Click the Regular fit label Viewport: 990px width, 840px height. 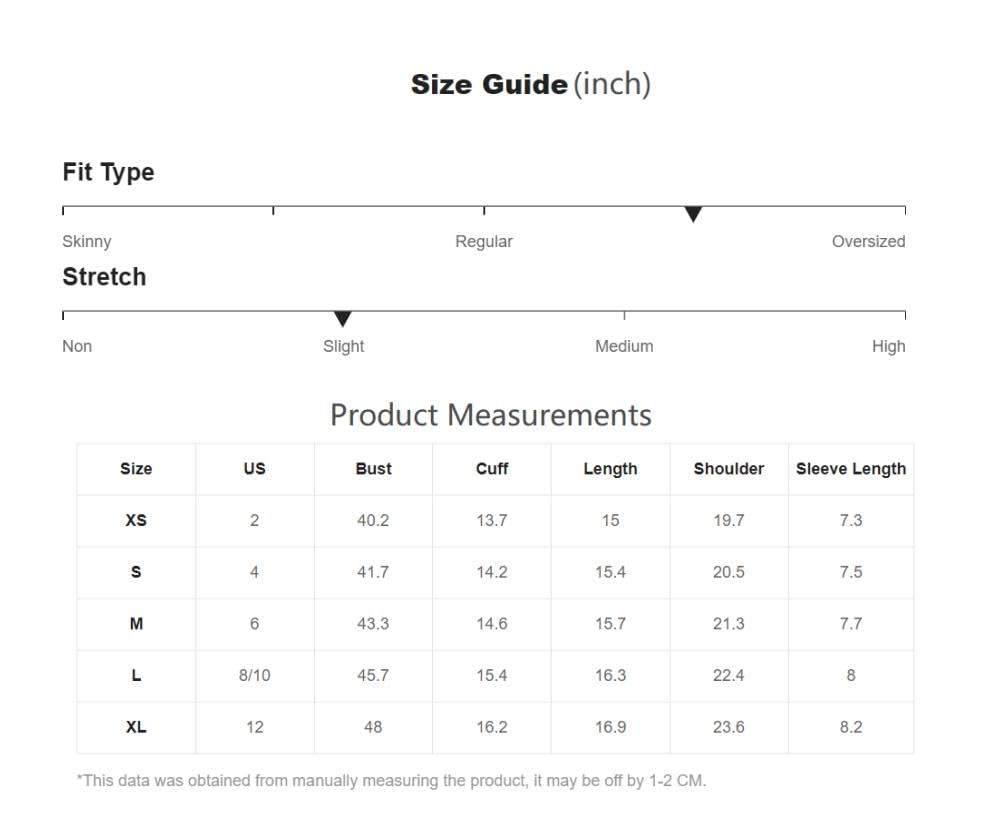(484, 241)
